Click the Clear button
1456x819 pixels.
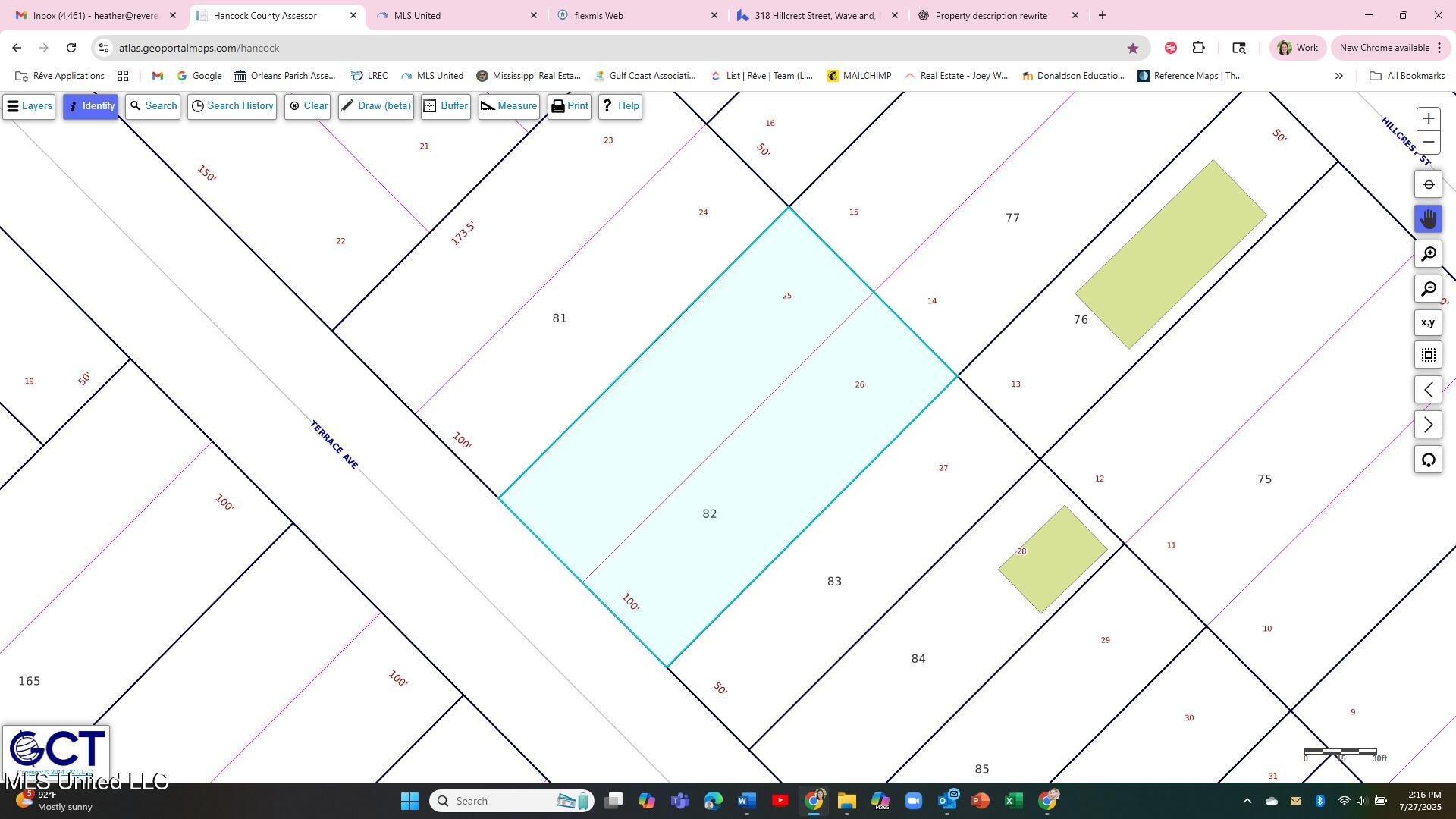tap(308, 106)
